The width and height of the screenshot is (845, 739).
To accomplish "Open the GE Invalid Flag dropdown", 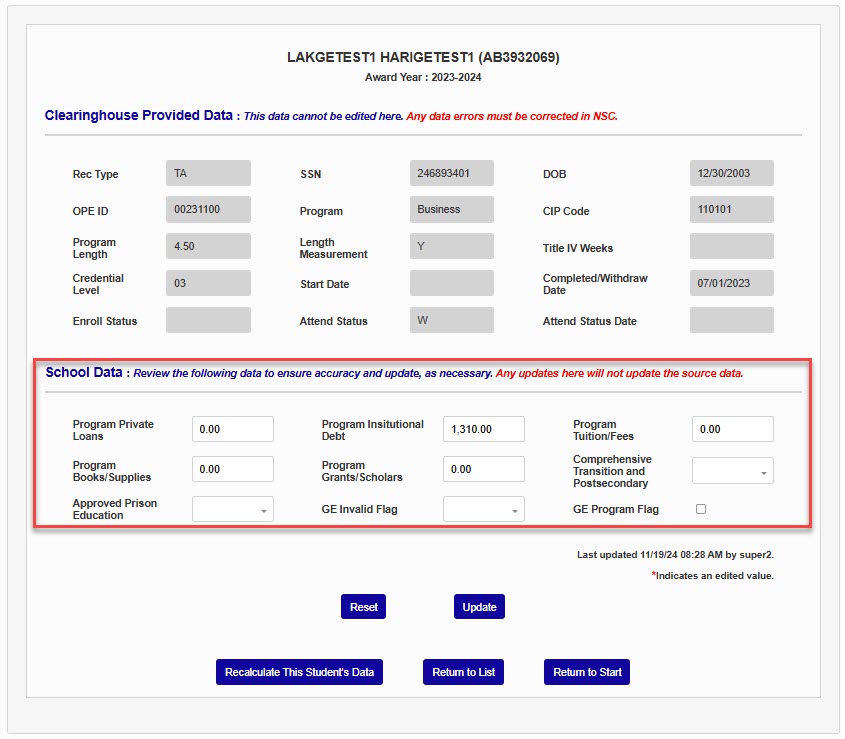I will click(483, 509).
